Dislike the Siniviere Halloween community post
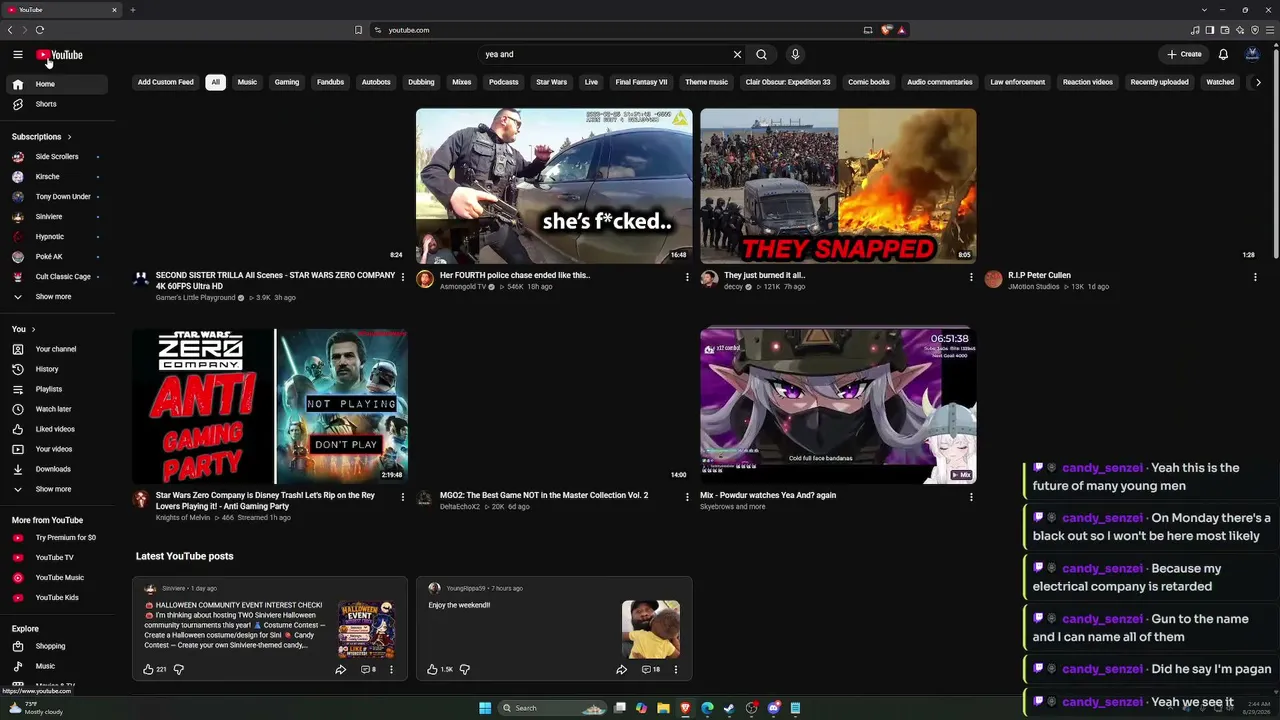This screenshot has width=1280, height=720. (179, 669)
